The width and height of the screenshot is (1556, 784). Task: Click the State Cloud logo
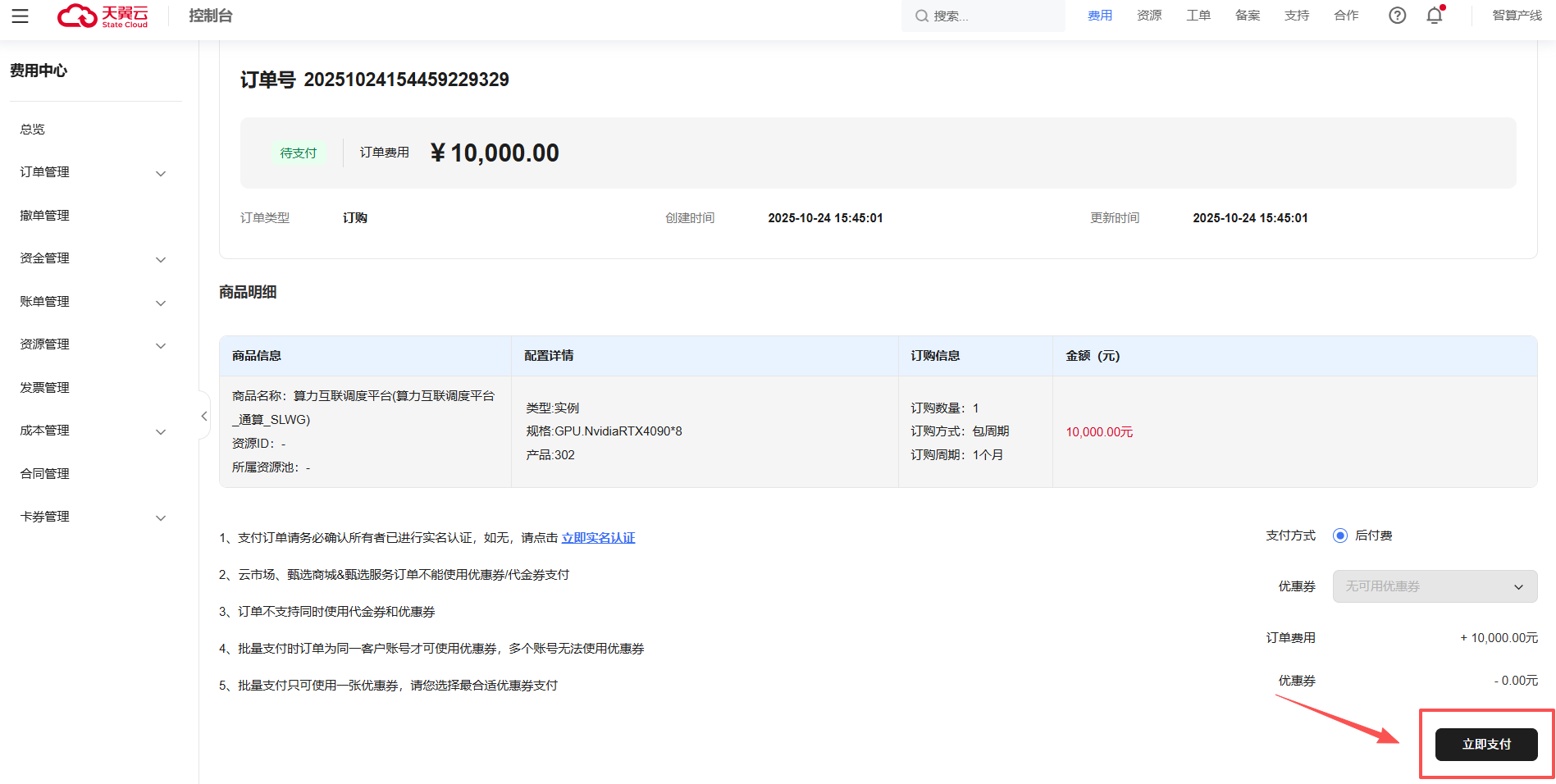pyautogui.click(x=103, y=16)
